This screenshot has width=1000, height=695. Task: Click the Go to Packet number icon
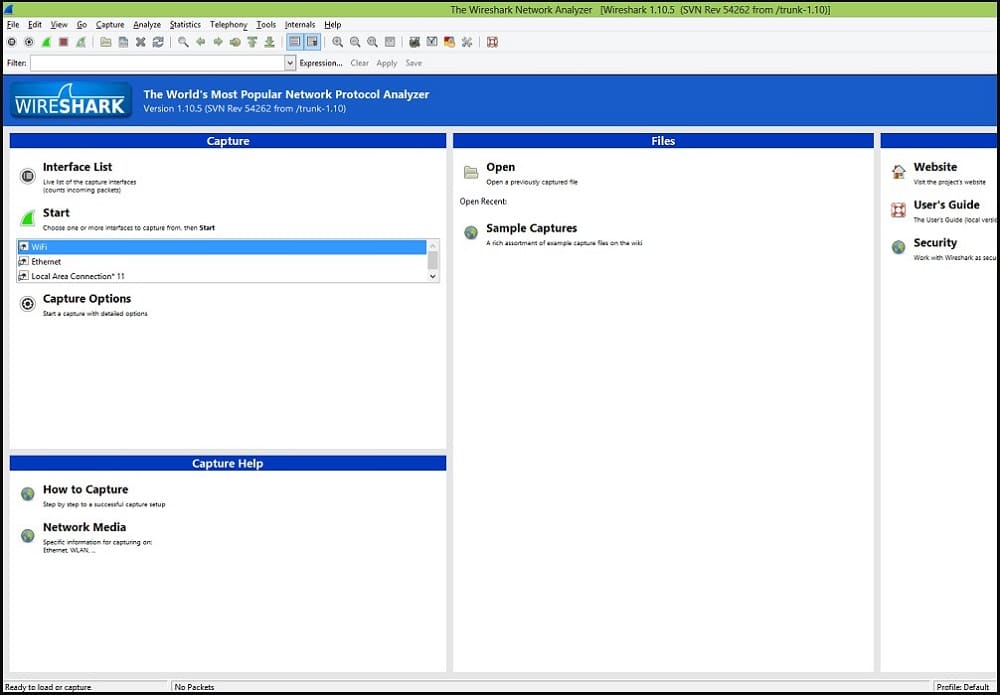point(235,42)
